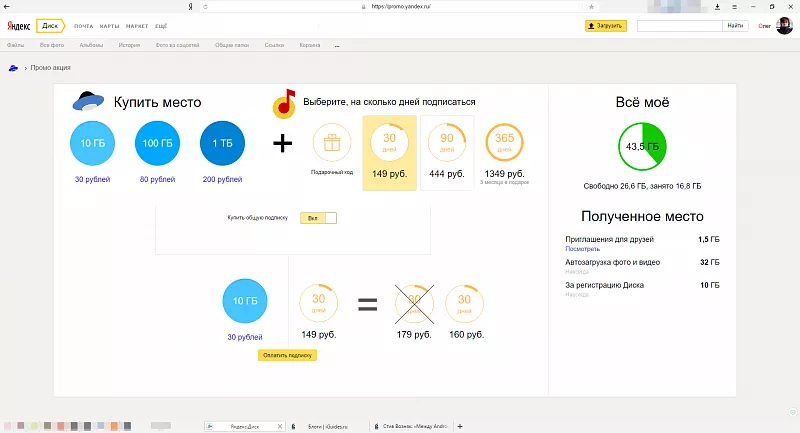800x433 pixels.
Task: Select the 10 ГБ storage circle at top
Action: [x=92, y=143]
